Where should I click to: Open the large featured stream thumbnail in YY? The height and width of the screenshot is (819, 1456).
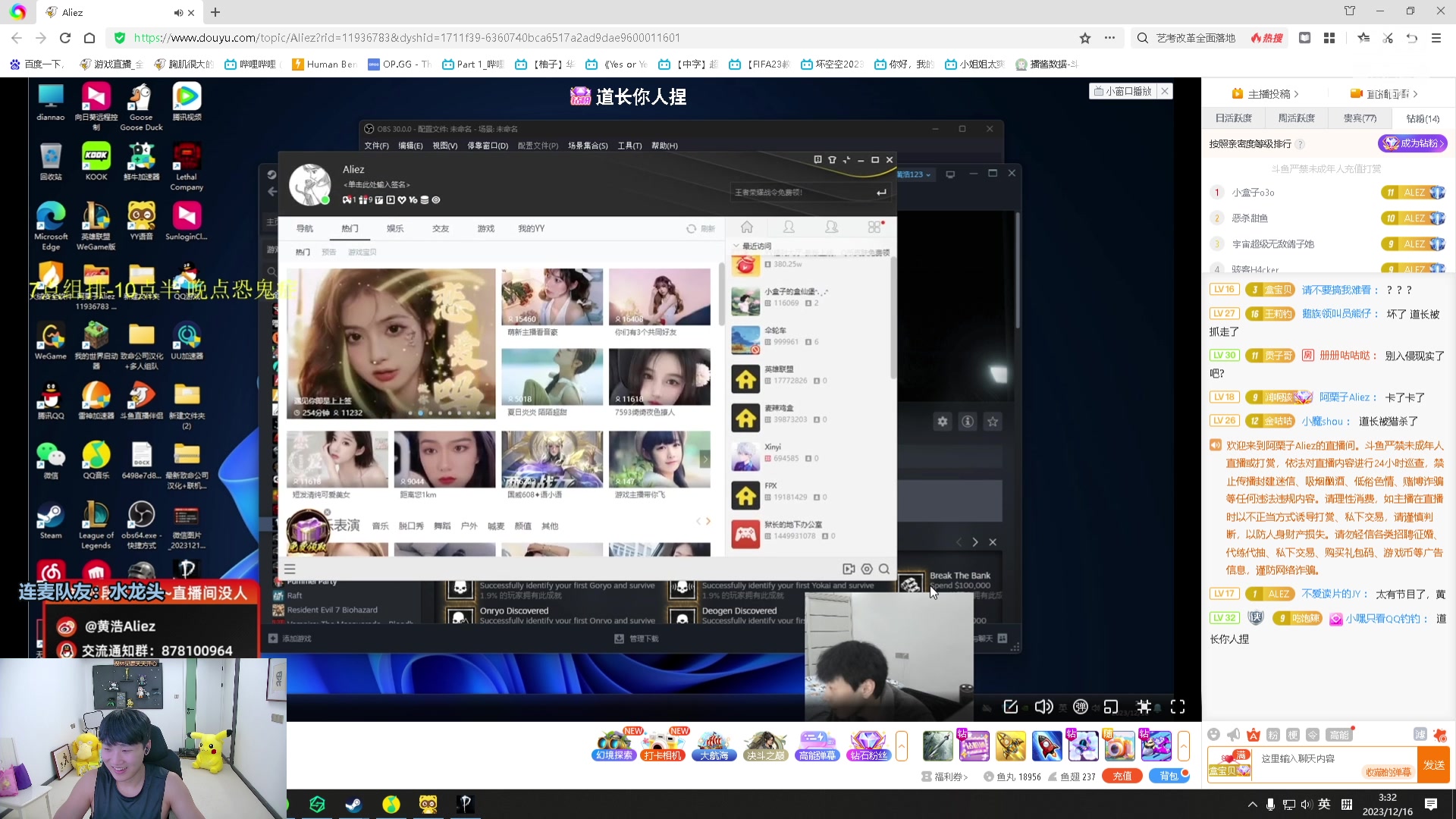point(391,344)
